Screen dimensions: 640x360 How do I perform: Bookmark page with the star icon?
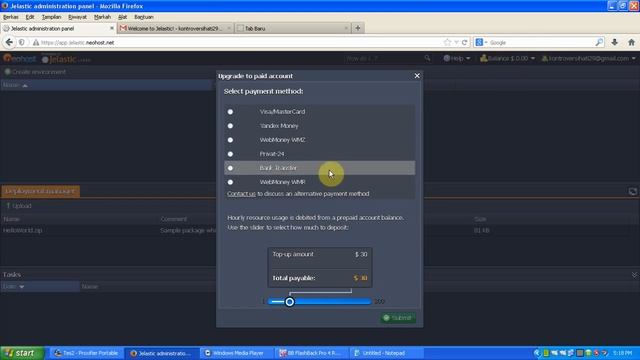(447, 42)
